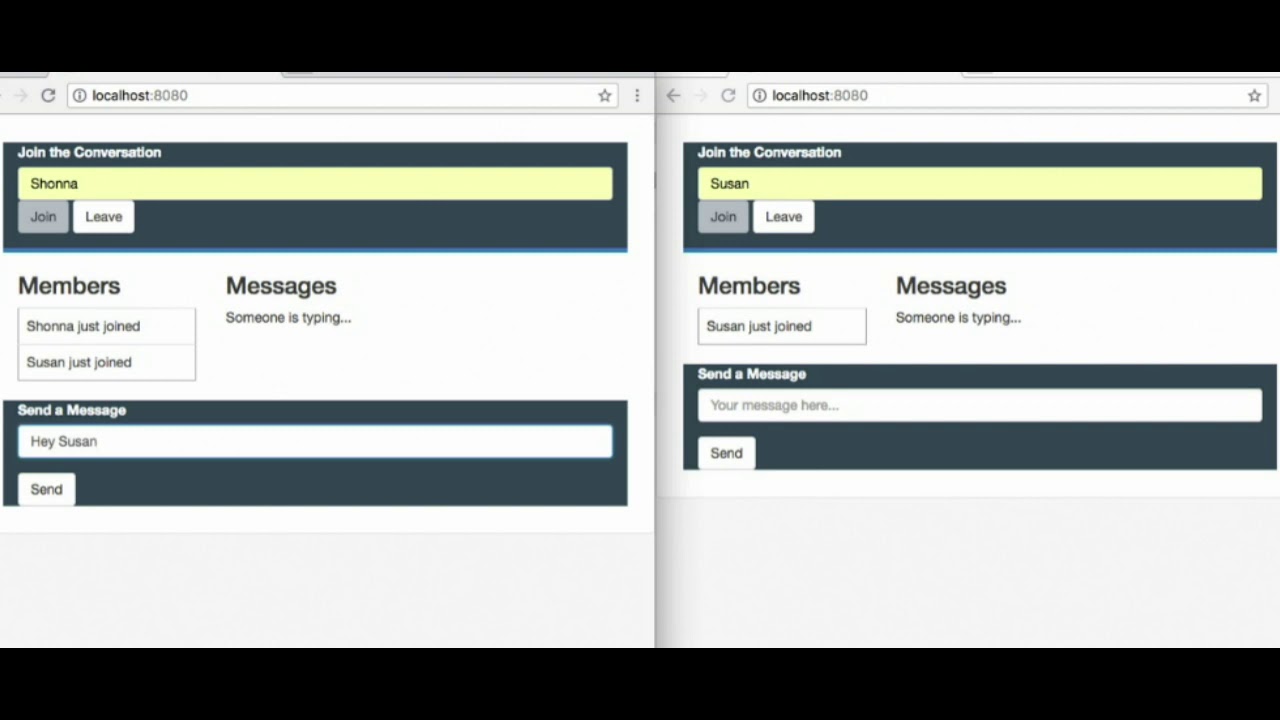
Task: Click the Join button in Susan's window
Action: [723, 217]
